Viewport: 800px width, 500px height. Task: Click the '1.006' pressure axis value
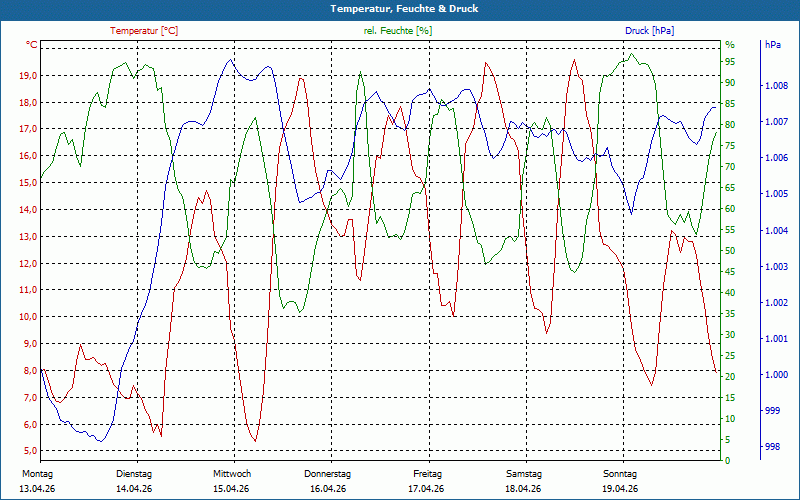[x=777, y=158]
